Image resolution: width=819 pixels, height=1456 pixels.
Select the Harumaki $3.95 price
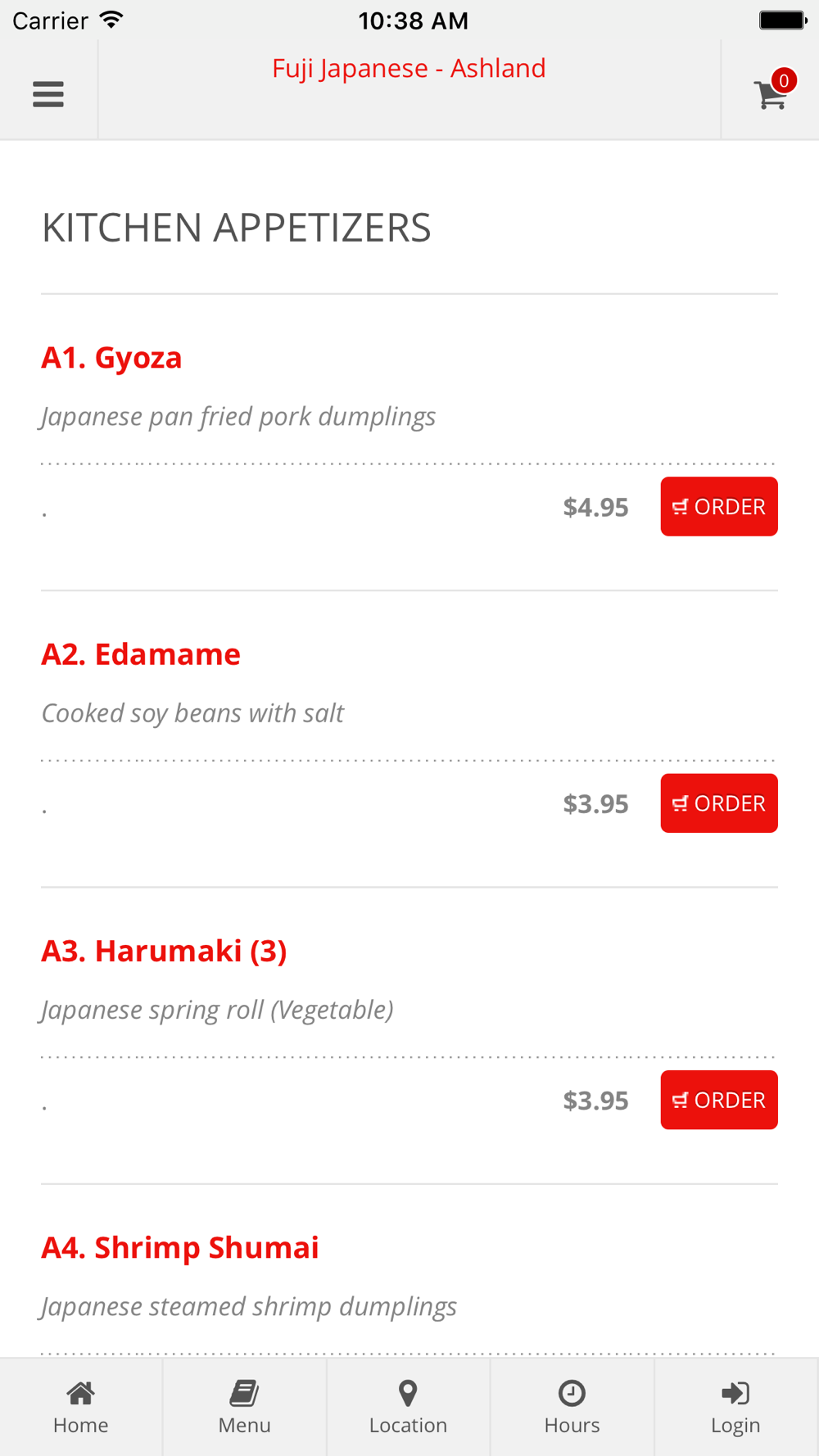[x=595, y=1101]
